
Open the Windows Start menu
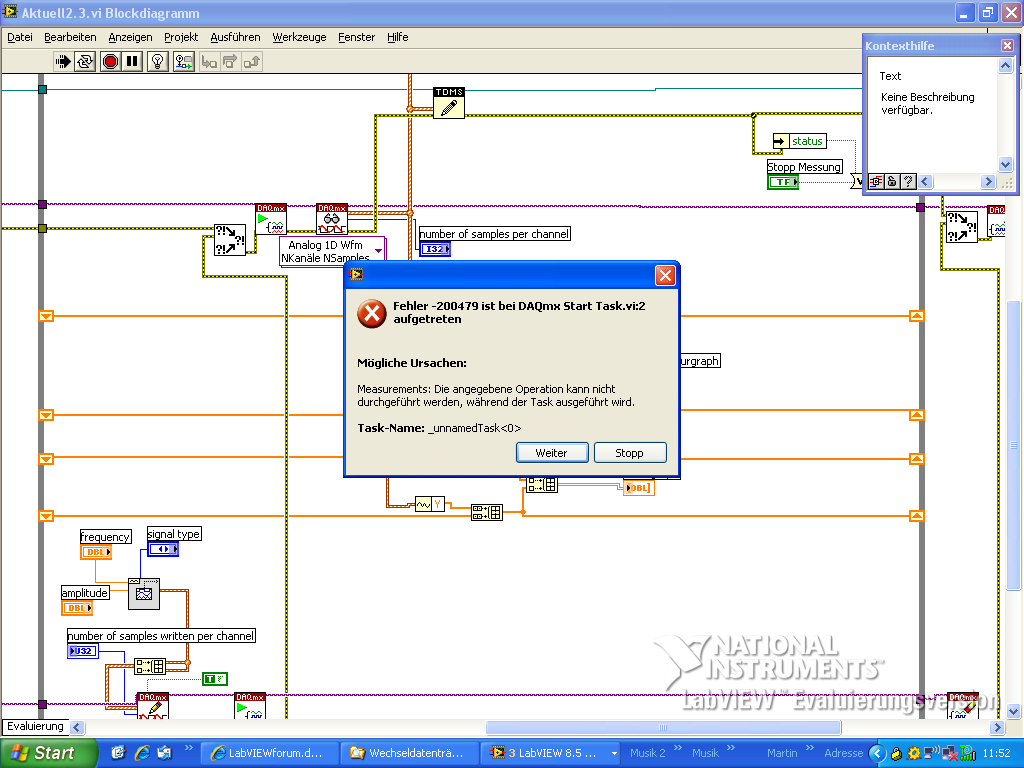(48, 753)
